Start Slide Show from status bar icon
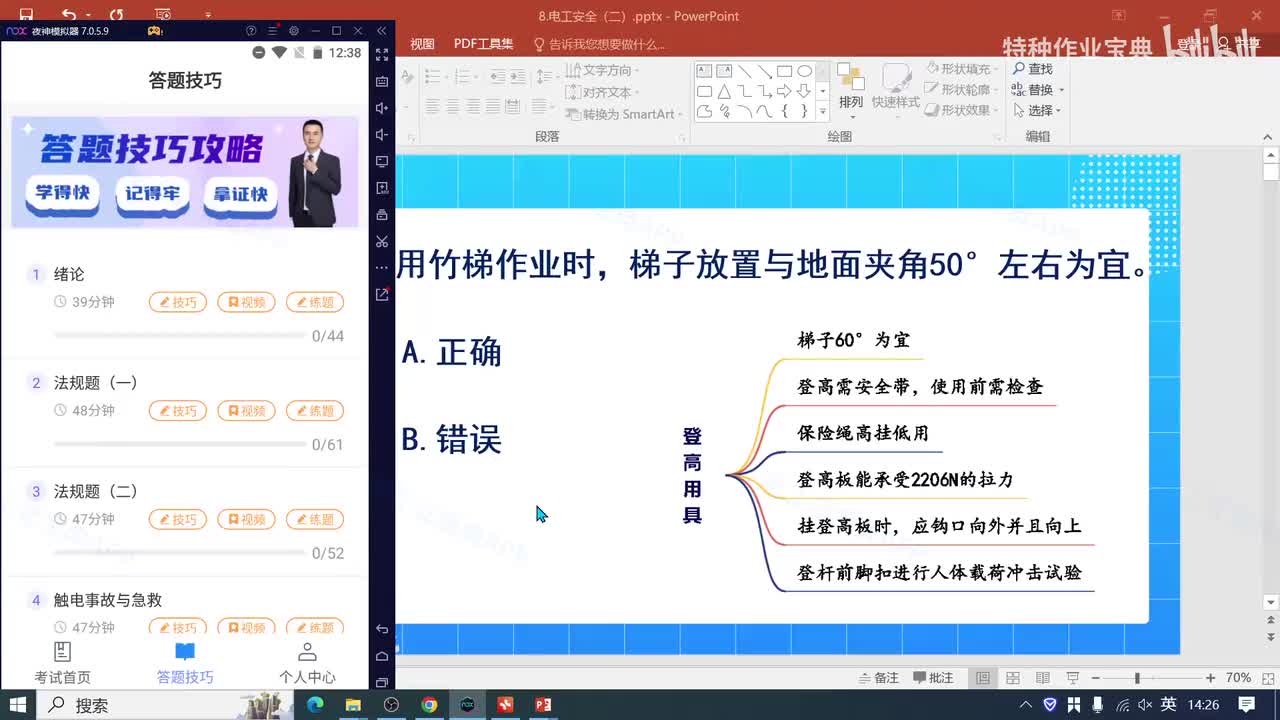 coord(1073,678)
